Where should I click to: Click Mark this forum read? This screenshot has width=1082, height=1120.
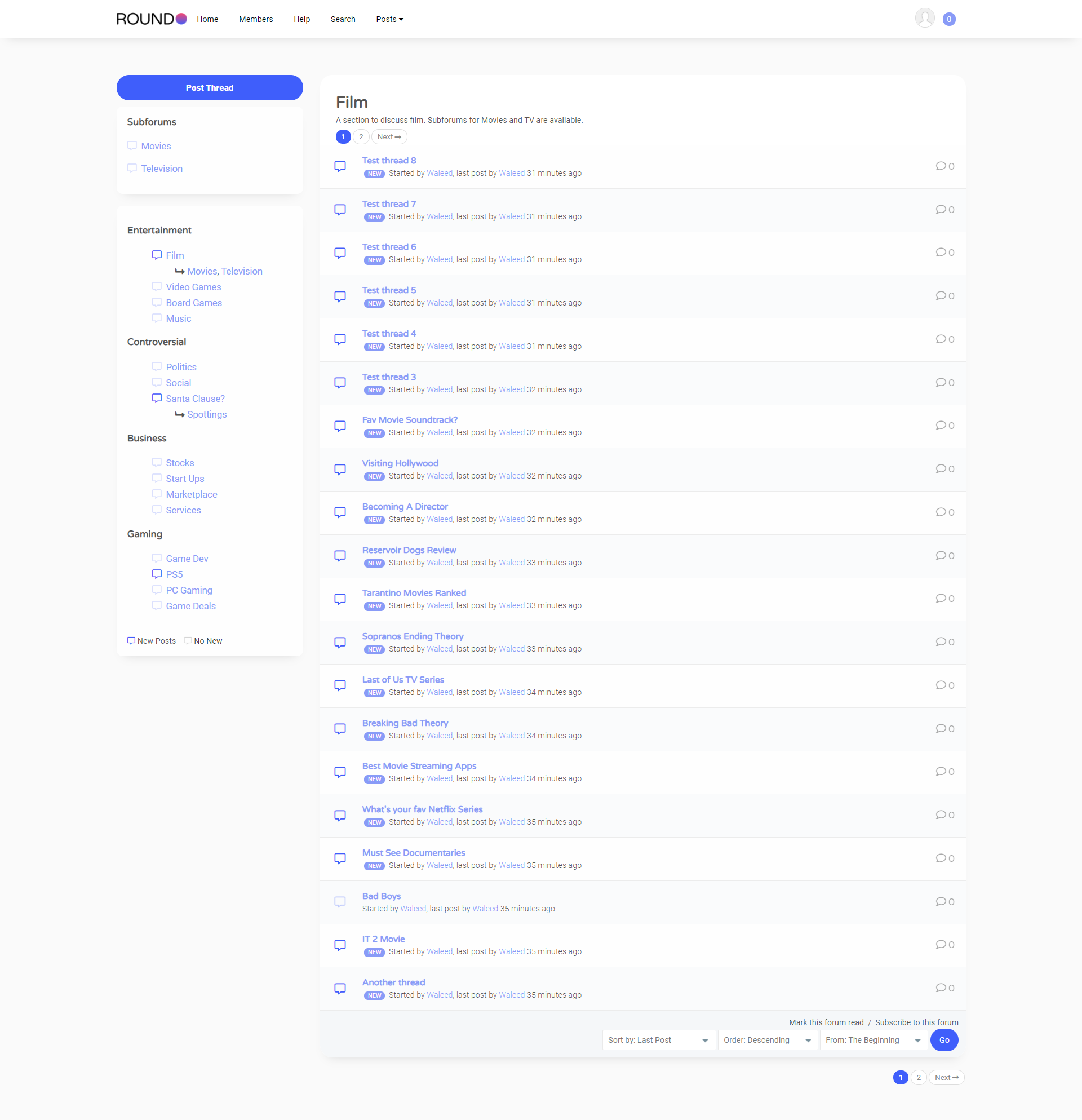(826, 1022)
